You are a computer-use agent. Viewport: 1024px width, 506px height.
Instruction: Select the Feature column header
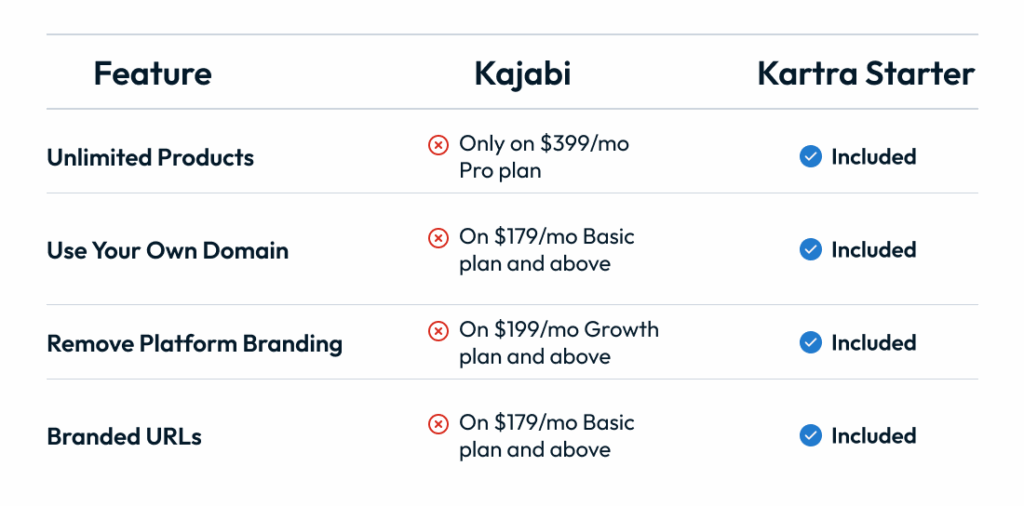click(x=152, y=73)
